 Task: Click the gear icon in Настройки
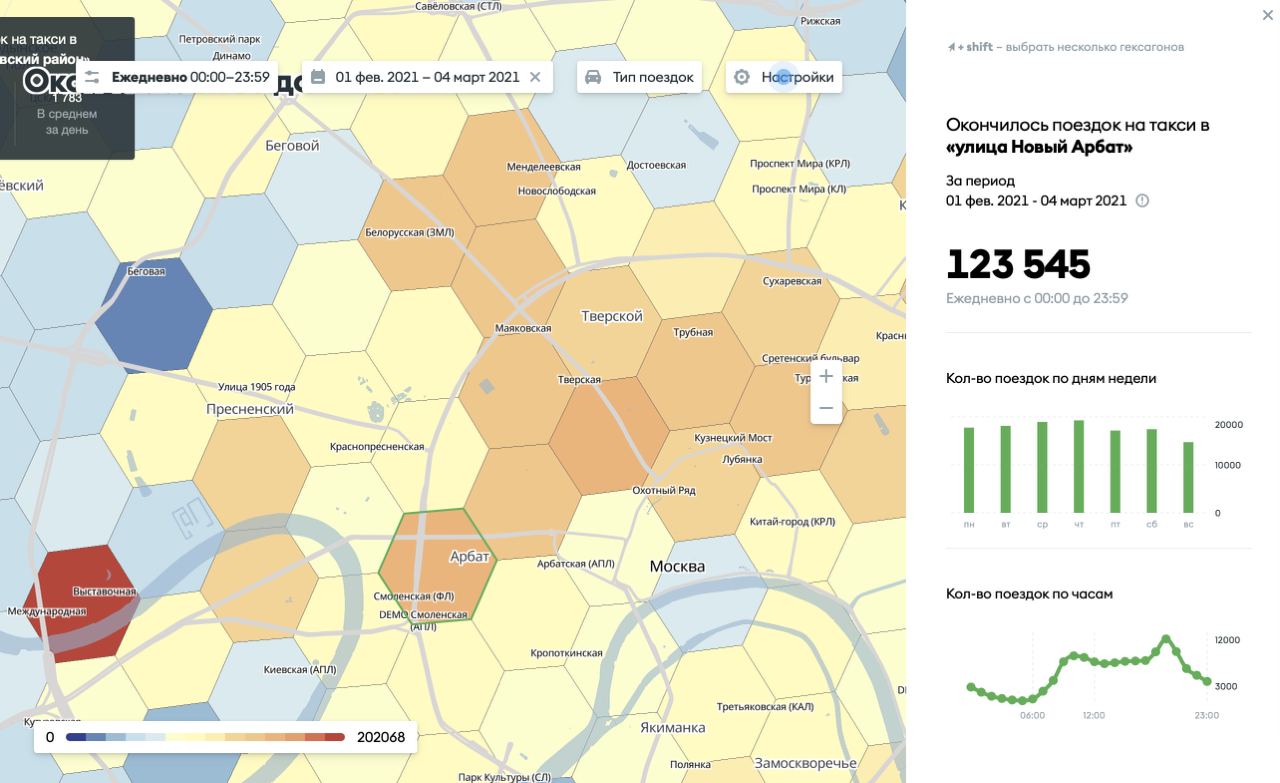coord(742,77)
